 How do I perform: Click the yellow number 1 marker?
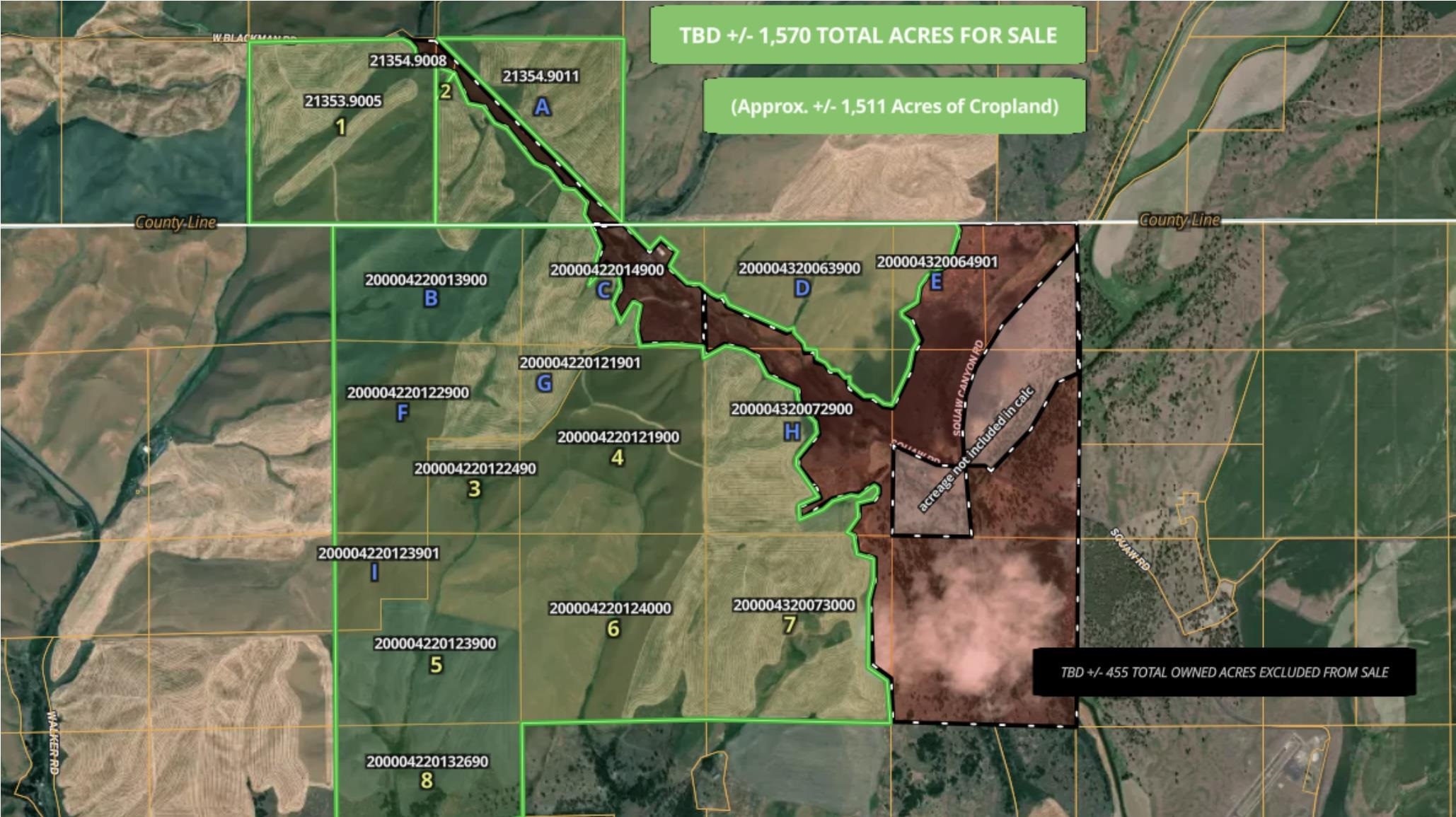341,127
